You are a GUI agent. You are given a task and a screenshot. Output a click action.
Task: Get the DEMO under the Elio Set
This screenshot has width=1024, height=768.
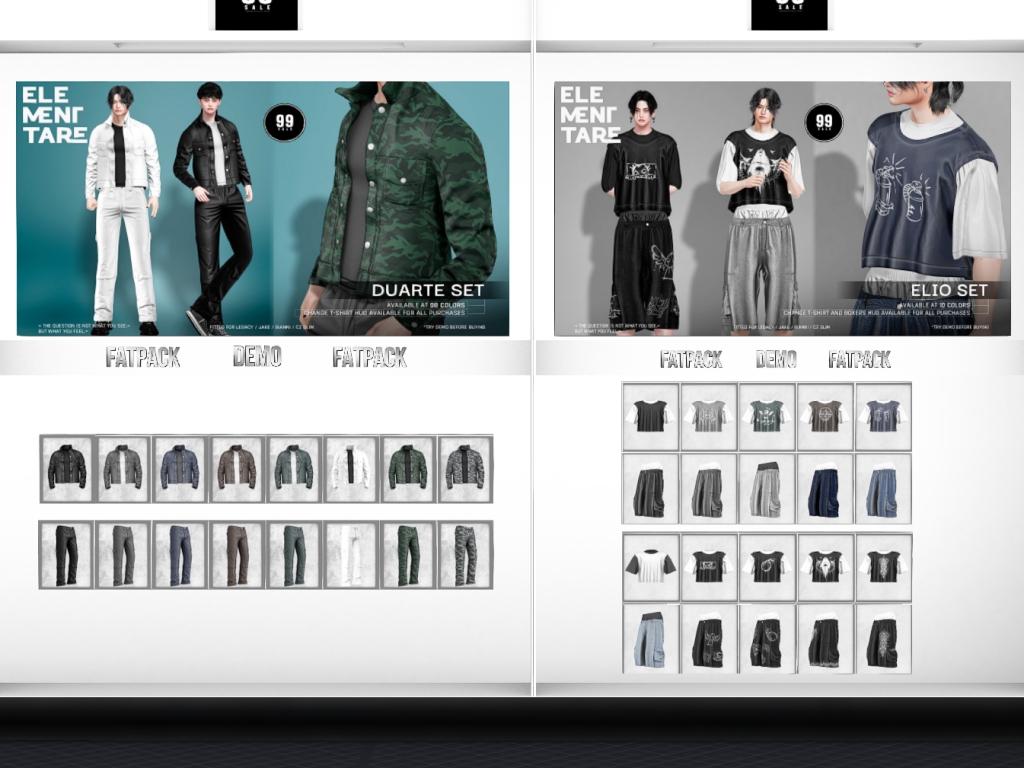tap(776, 359)
